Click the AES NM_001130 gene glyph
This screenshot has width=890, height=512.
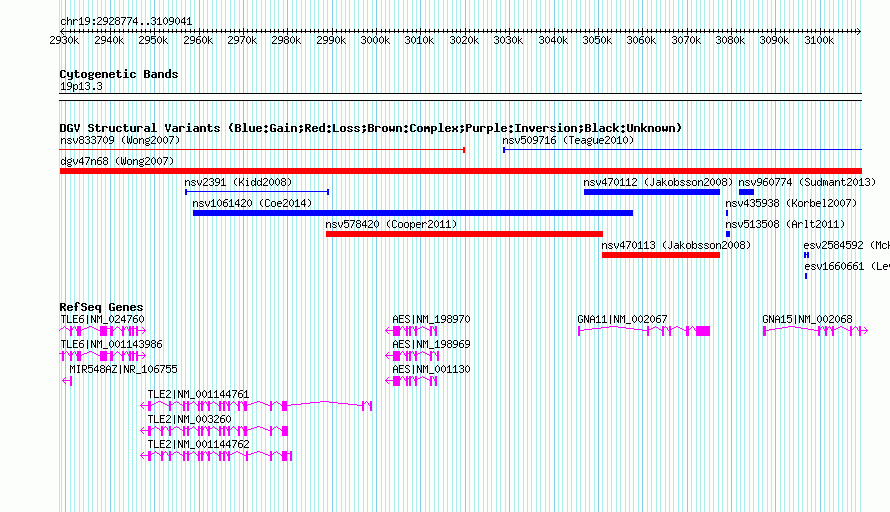pyautogui.click(x=412, y=381)
